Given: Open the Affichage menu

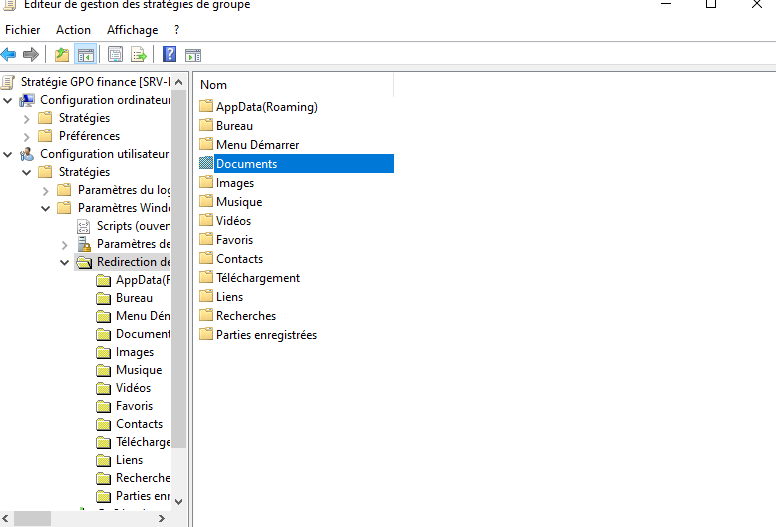Looking at the screenshot, I should (132, 30).
